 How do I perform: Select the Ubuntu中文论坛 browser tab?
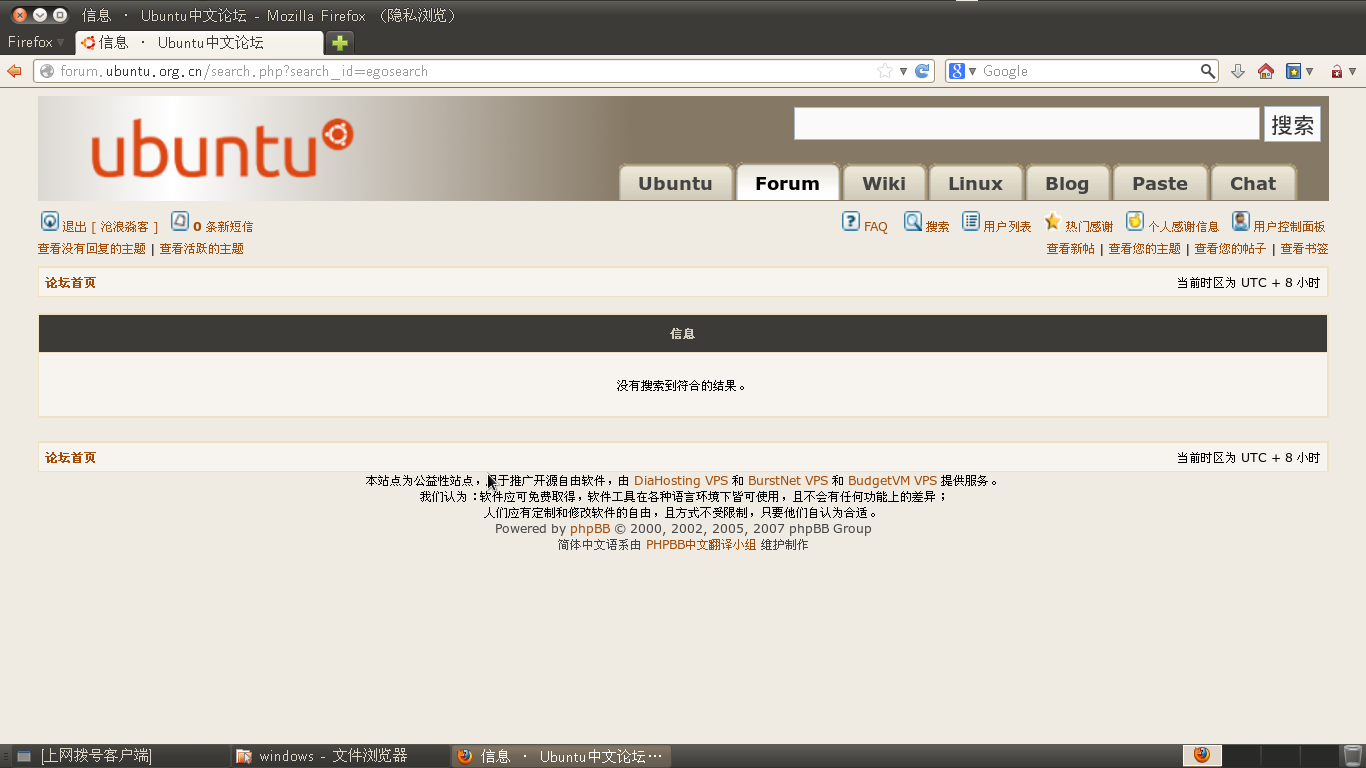tap(199, 43)
